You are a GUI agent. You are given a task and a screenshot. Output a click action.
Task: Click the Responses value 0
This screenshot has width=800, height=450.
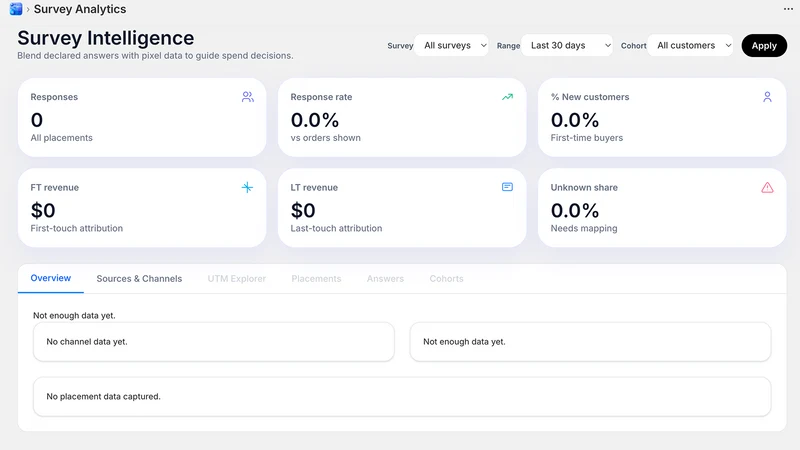pos(37,120)
